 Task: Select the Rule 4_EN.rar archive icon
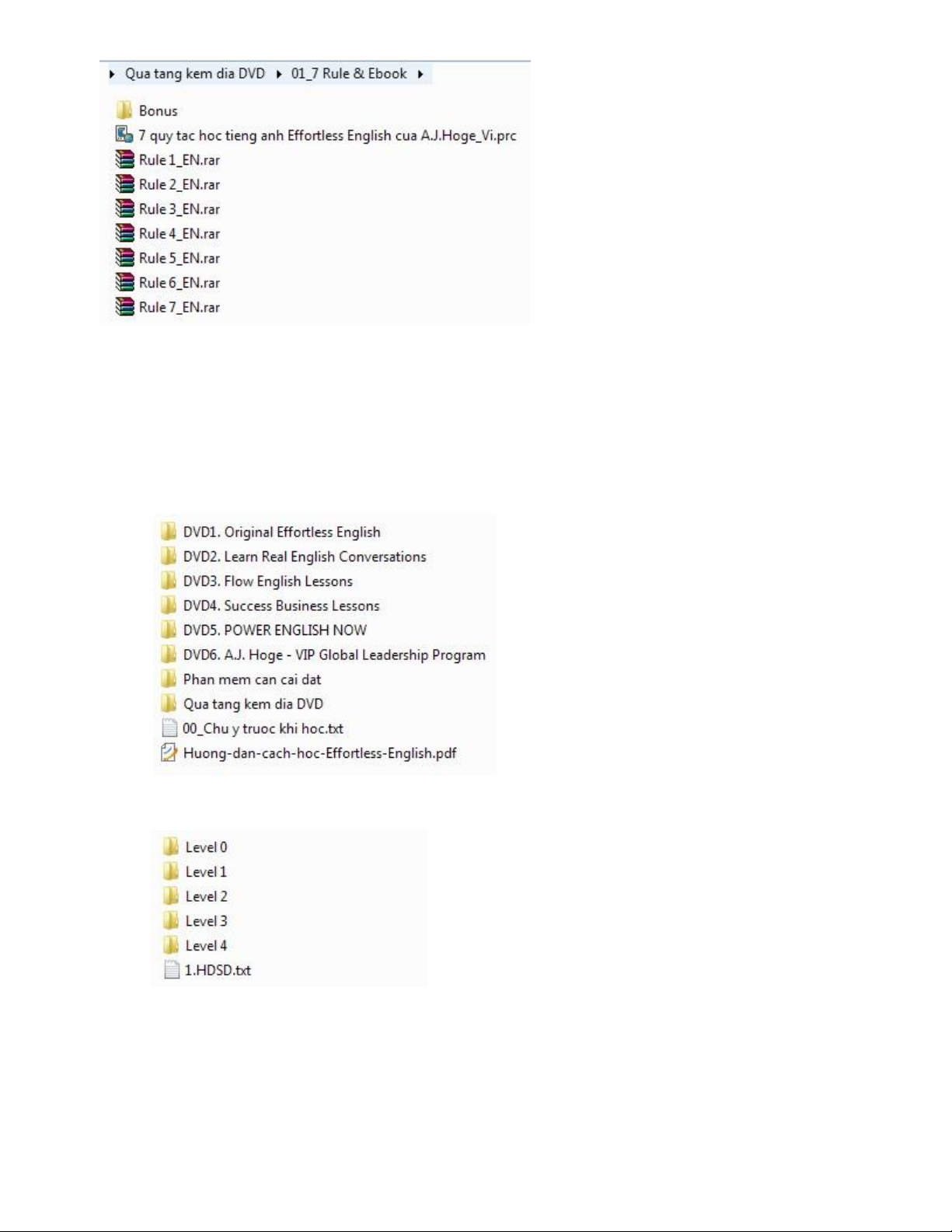(124, 233)
